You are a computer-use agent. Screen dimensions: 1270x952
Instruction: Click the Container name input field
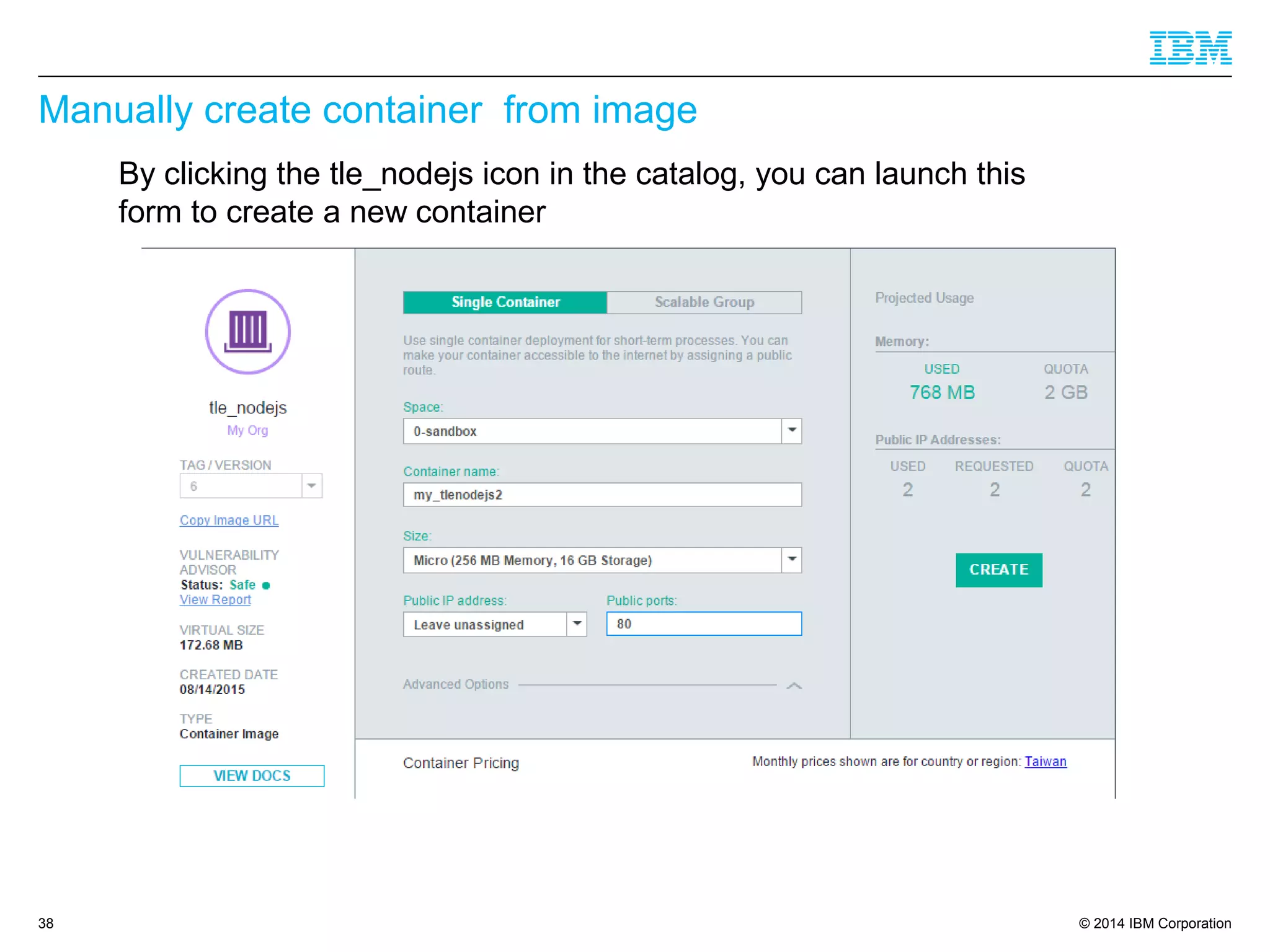[x=602, y=495]
